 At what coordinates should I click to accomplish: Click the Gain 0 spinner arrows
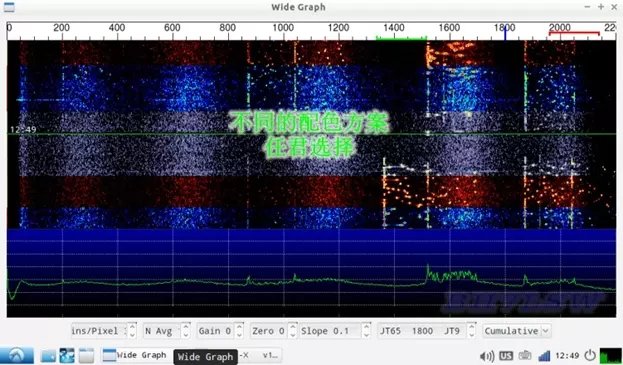click(239, 330)
